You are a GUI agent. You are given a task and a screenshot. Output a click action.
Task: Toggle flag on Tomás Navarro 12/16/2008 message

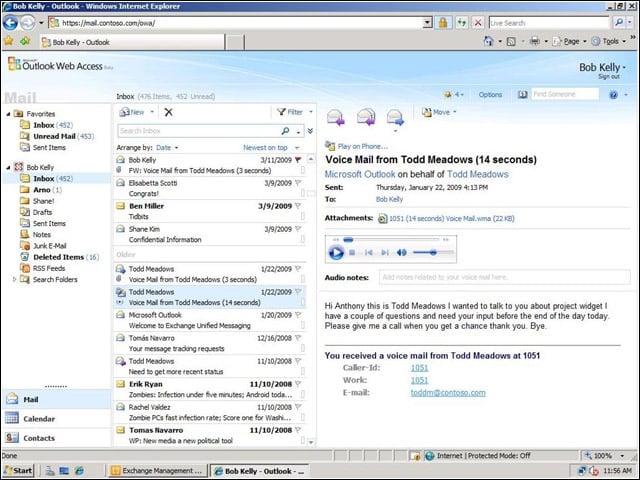298,338
